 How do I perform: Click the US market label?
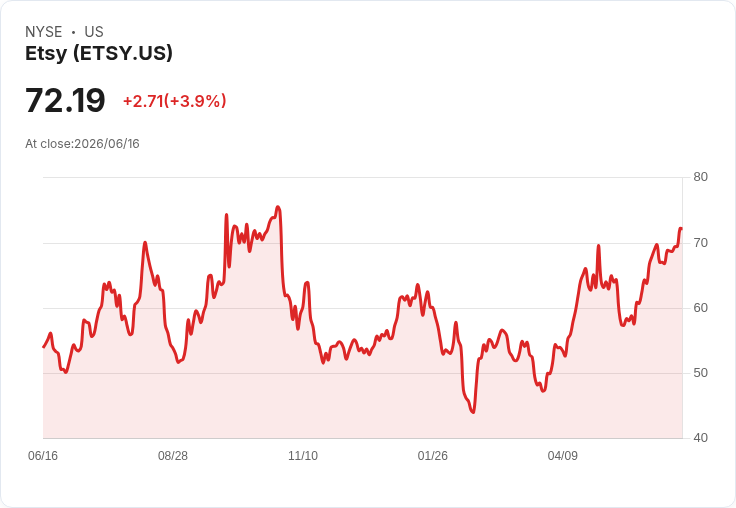coord(94,32)
